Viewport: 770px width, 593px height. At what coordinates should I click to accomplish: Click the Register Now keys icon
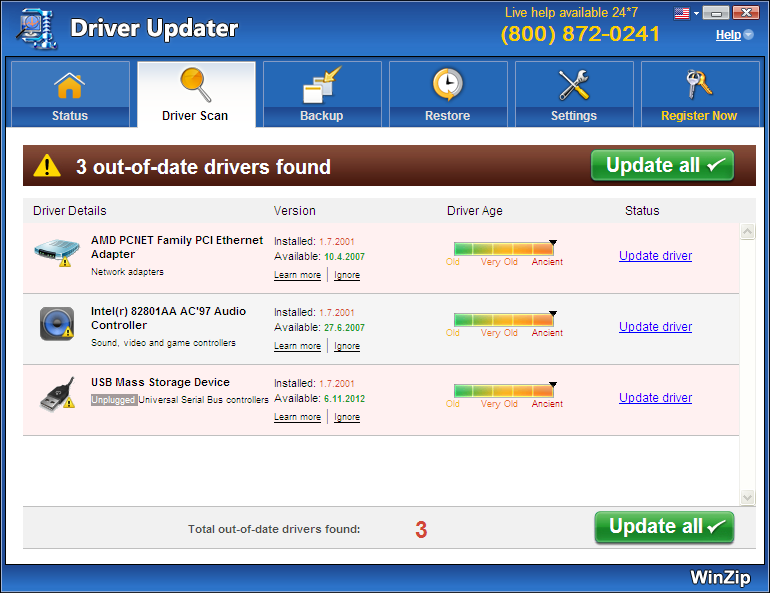pos(699,84)
